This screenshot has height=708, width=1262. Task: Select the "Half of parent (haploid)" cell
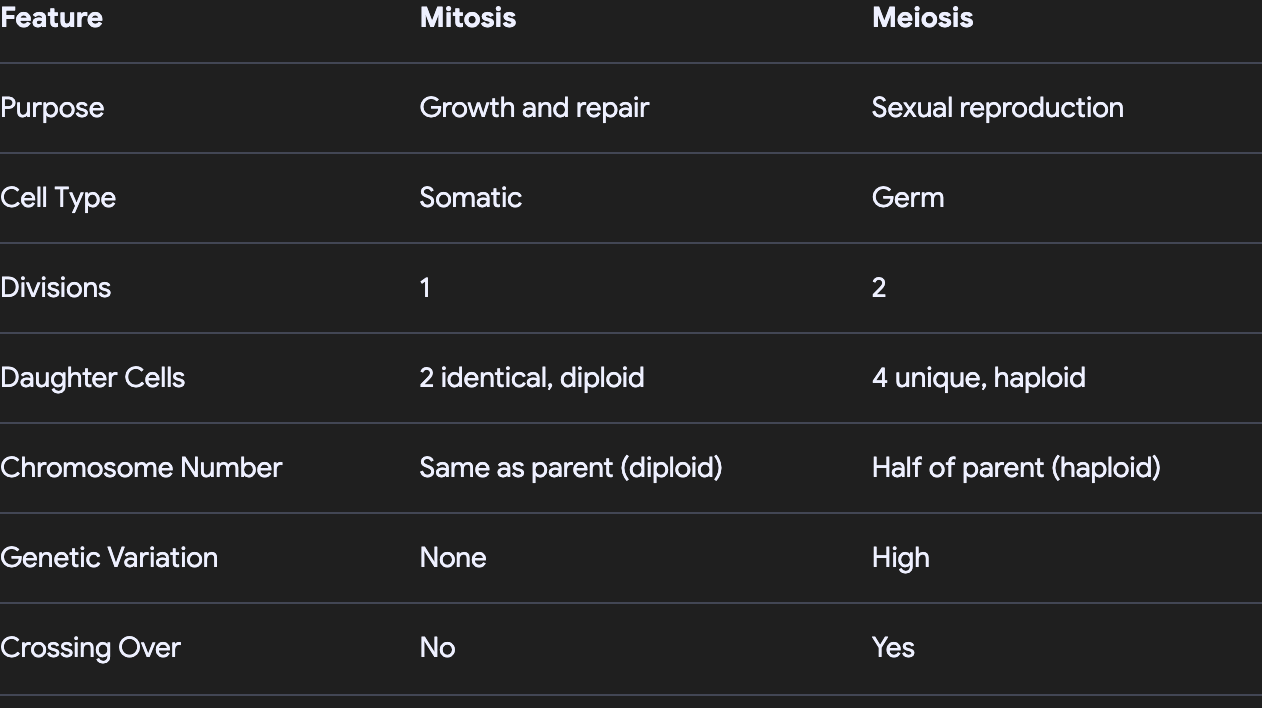pyautogui.click(x=1015, y=468)
